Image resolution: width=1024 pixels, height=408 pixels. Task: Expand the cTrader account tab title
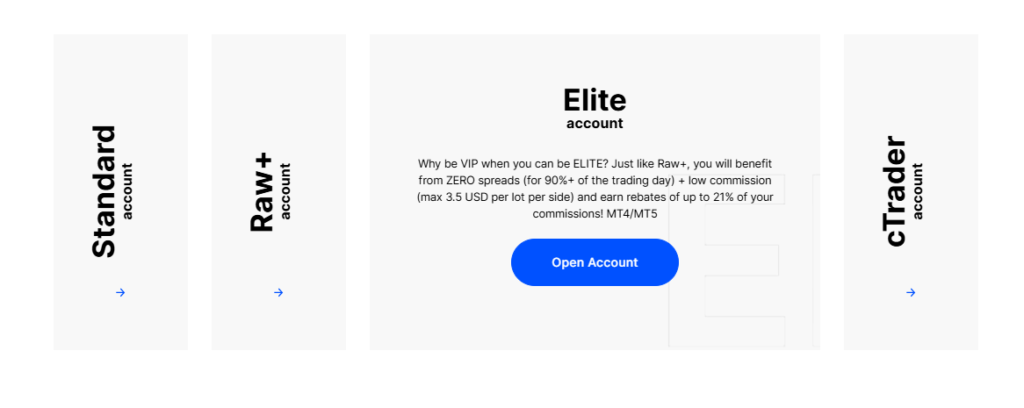pyautogui.click(x=895, y=191)
